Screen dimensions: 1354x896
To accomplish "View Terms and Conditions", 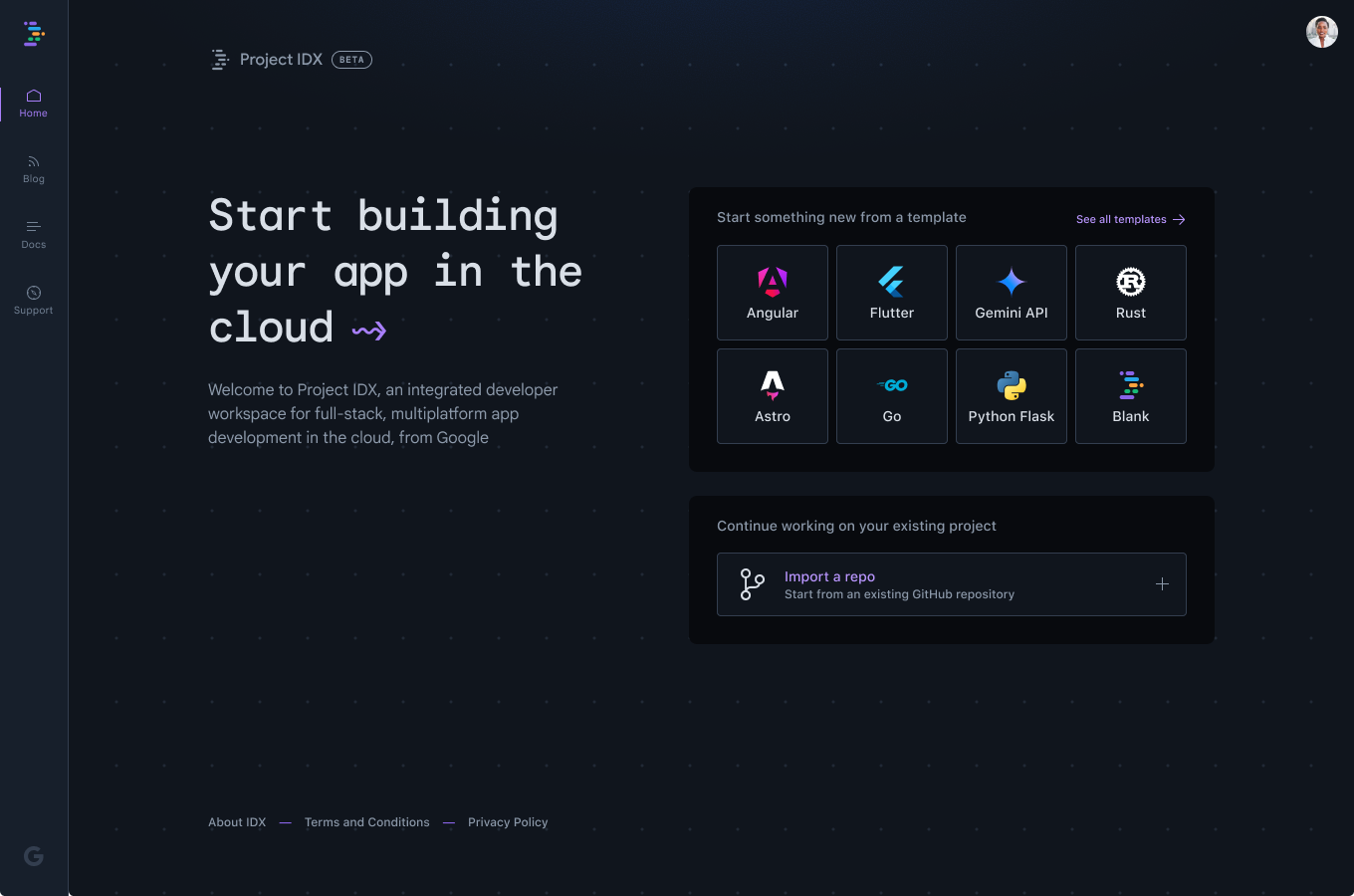I will [366, 821].
